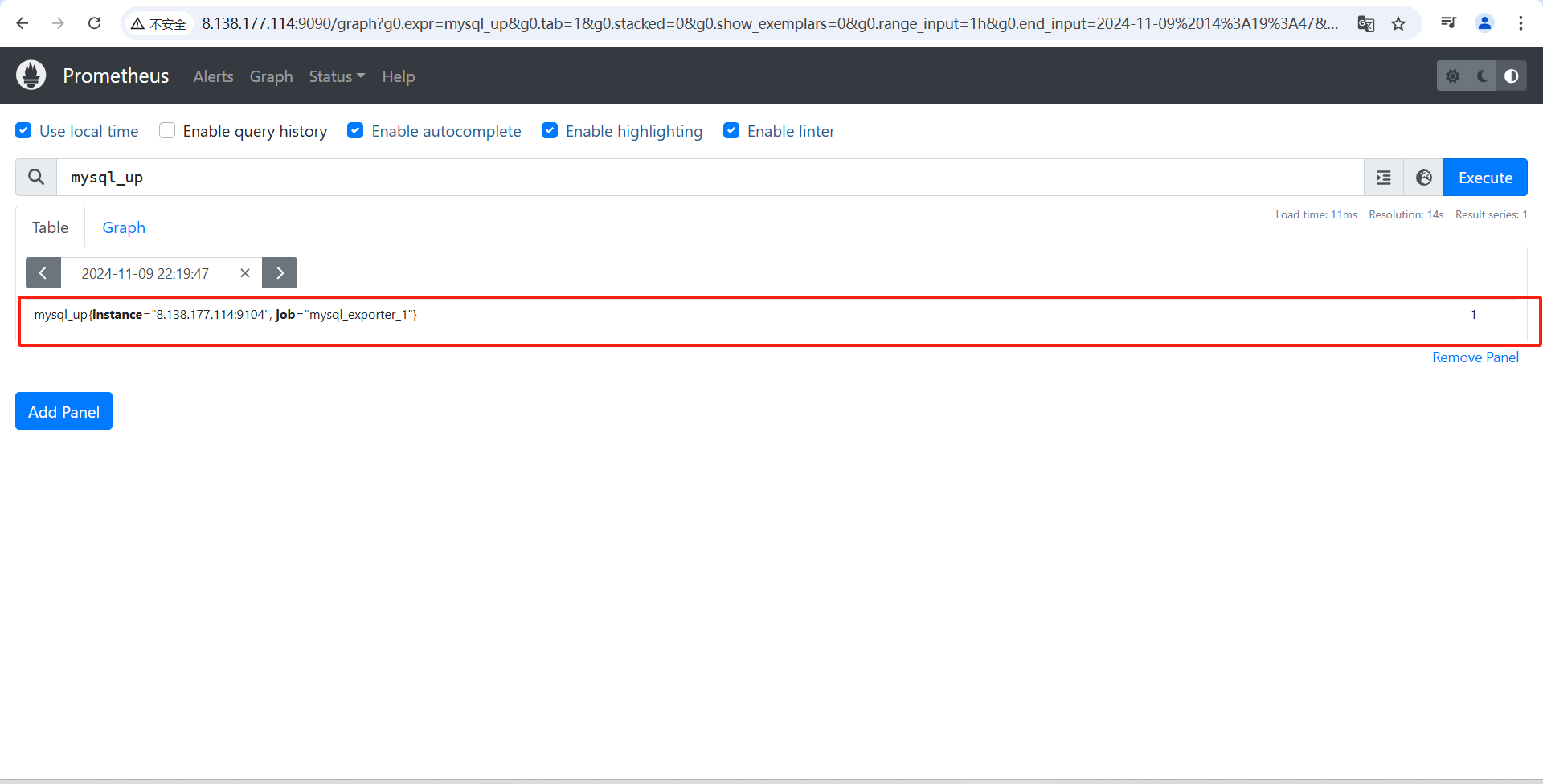Image resolution: width=1543 pixels, height=784 pixels.
Task: Click the browser address bar URL
Action: point(770,23)
